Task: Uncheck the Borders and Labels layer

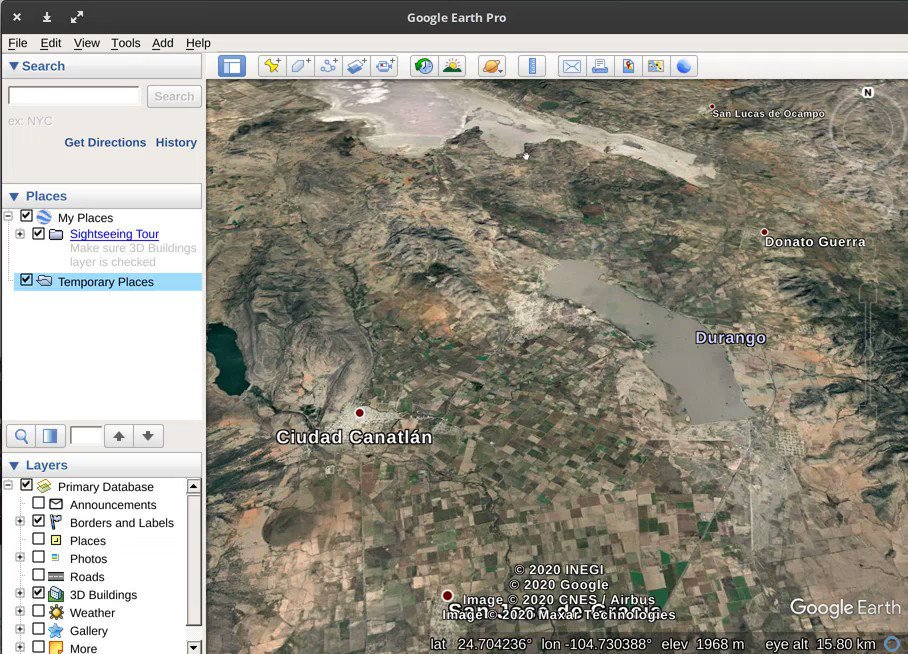Action: (x=39, y=521)
